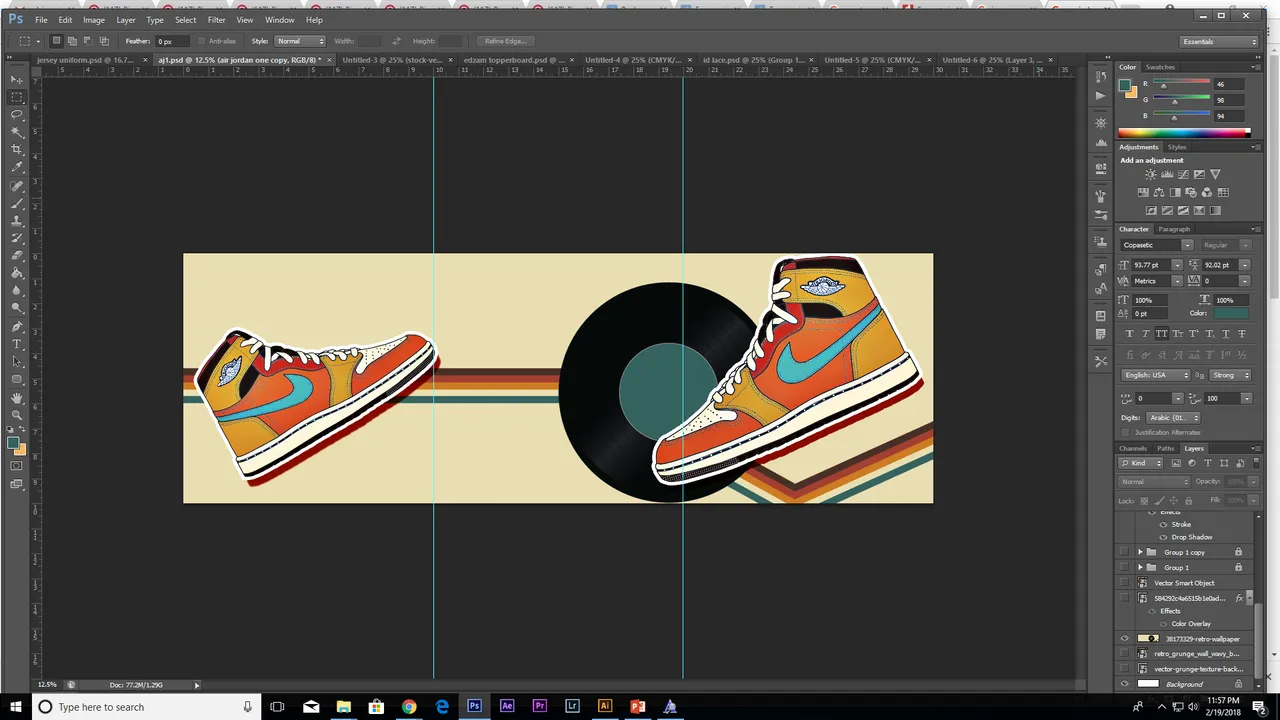Toggle the Stroke effect visibility

pyautogui.click(x=1163, y=524)
